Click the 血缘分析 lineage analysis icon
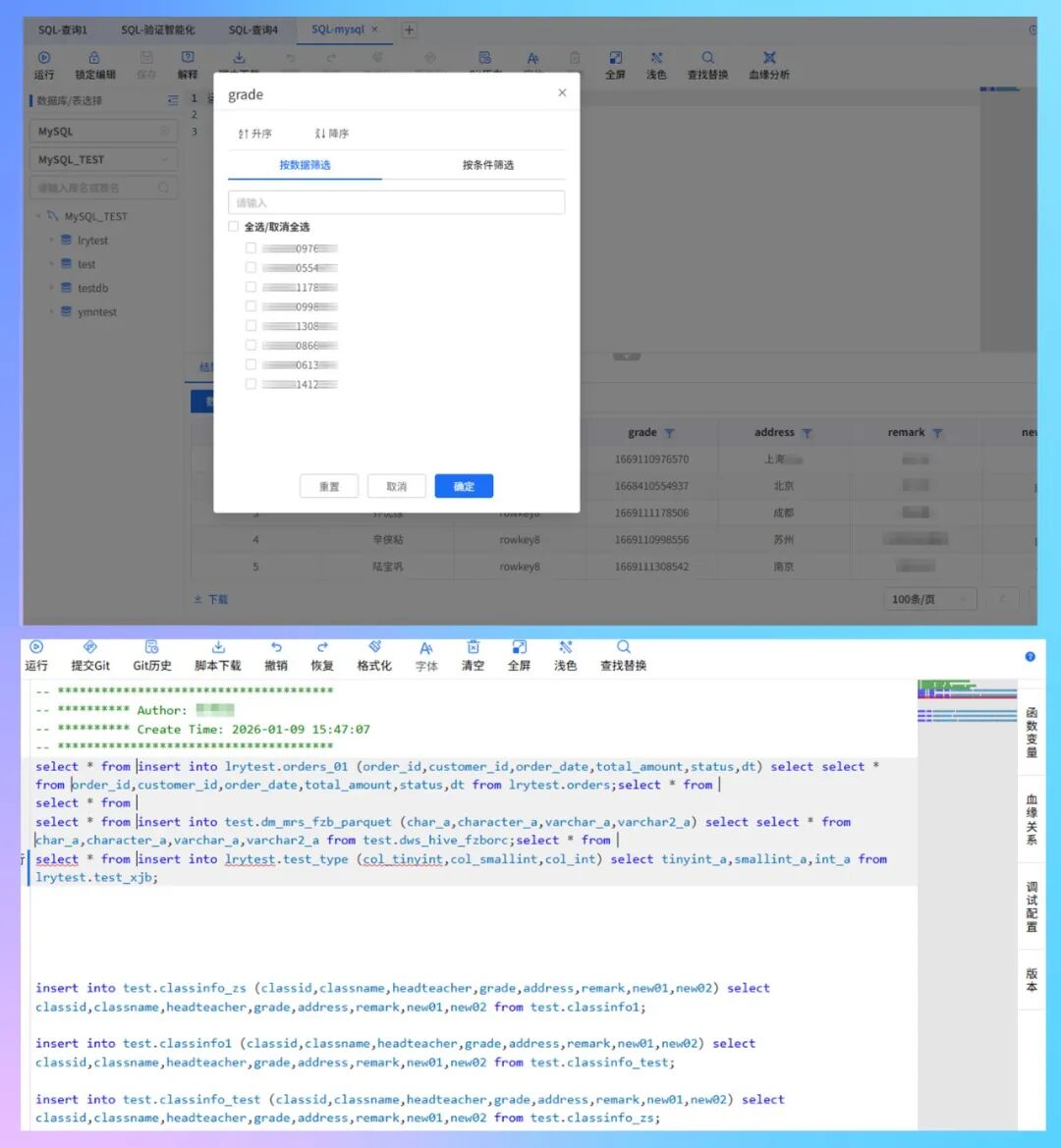The width and height of the screenshot is (1061, 1148). tap(769, 58)
